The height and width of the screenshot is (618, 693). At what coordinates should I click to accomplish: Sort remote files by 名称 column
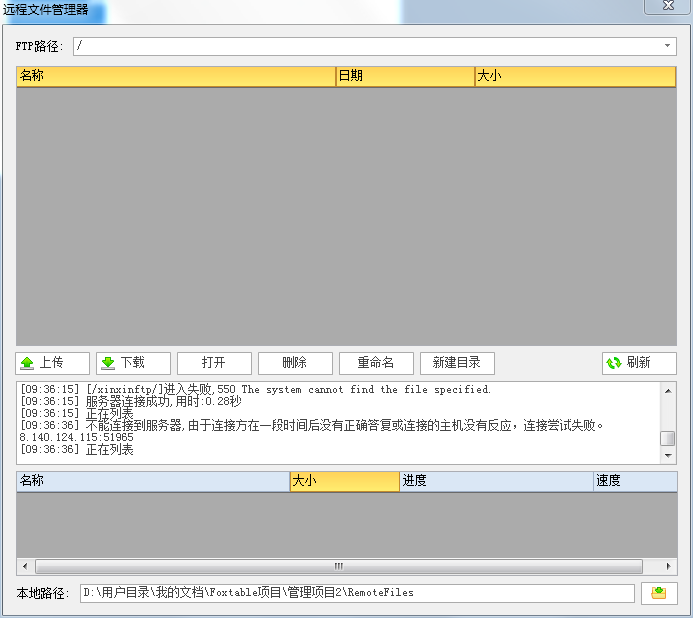click(x=176, y=76)
